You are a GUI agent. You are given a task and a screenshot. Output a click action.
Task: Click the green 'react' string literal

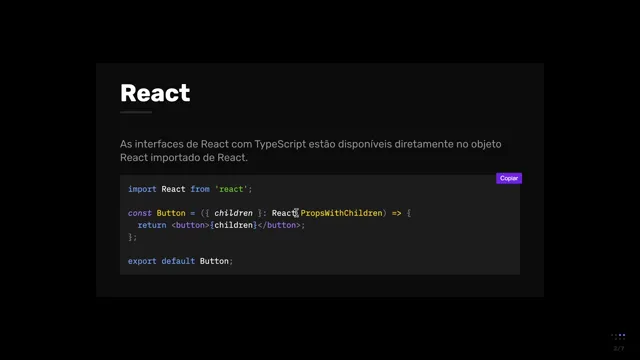[231, 189]
